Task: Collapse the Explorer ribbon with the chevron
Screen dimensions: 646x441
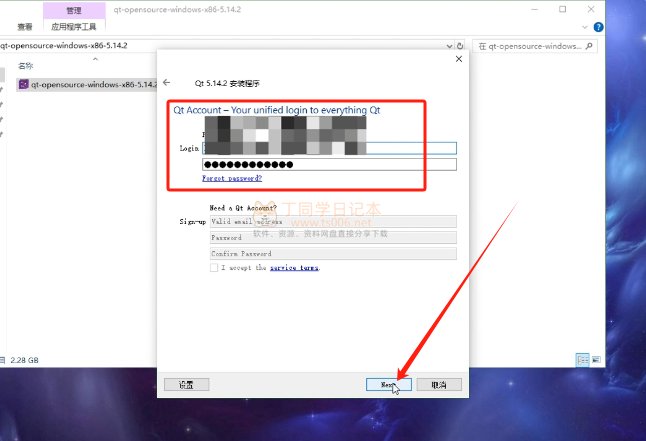Action: click(583, 27)
